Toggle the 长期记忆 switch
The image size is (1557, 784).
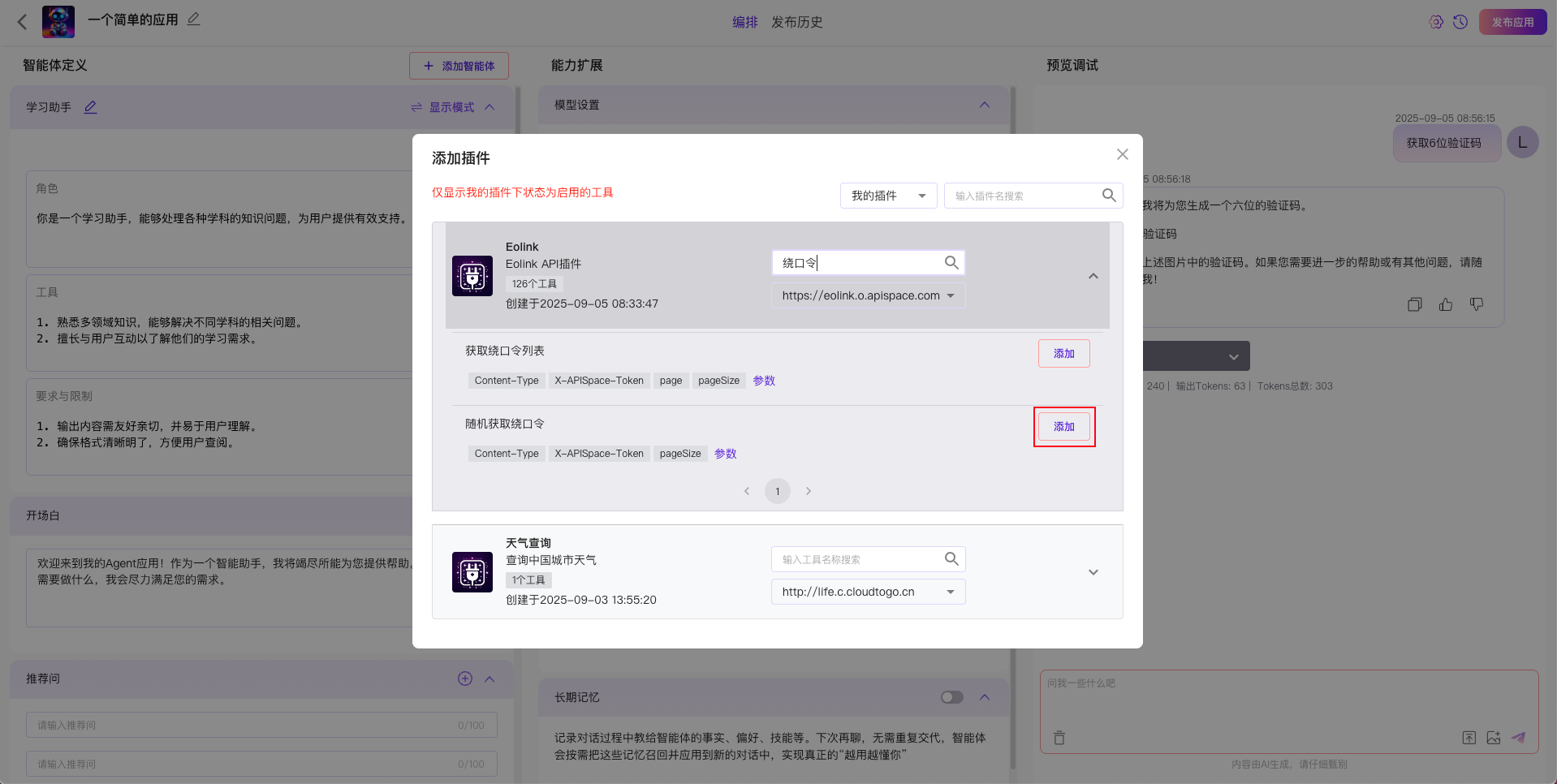(952, 697)
